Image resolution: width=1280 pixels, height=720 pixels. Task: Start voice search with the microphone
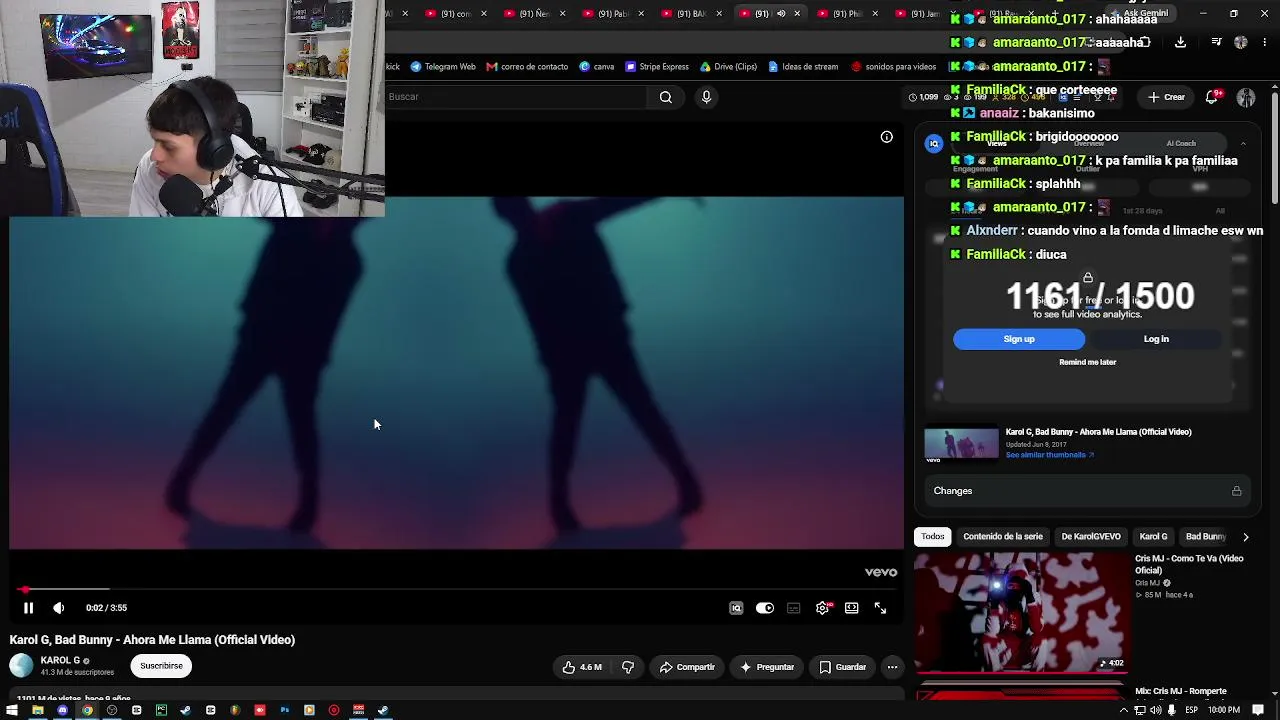point(706,97)
